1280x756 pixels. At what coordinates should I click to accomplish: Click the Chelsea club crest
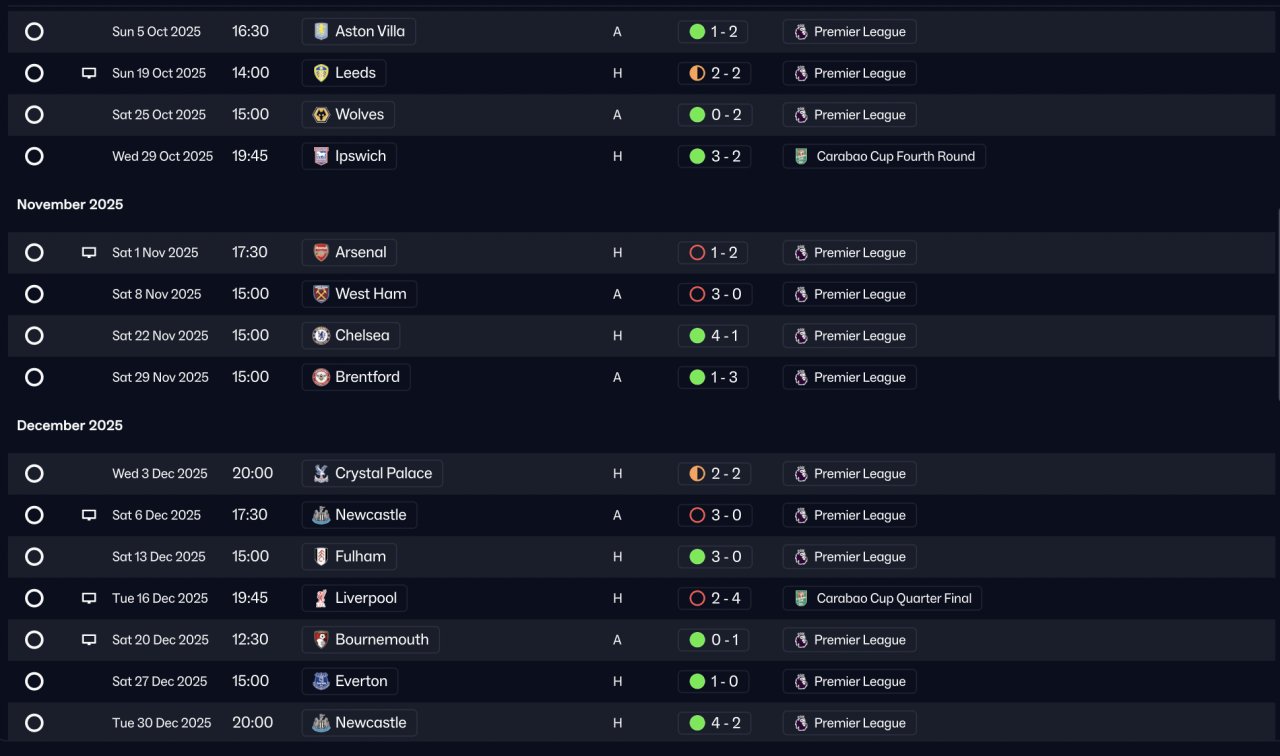[x=321, y=336]
